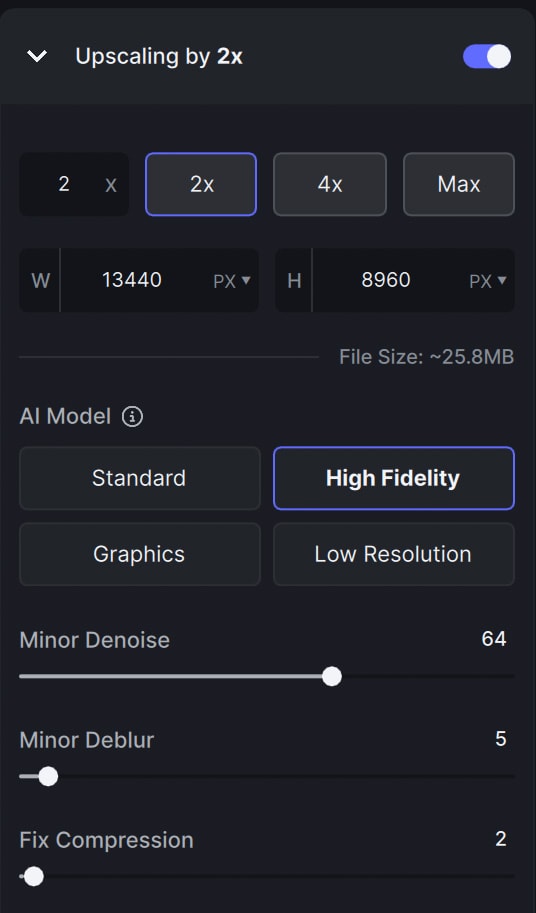Screen dimensions: 536x913
Task: Collapse the Upscaling section chevron
Action: (x=37, y=56)
